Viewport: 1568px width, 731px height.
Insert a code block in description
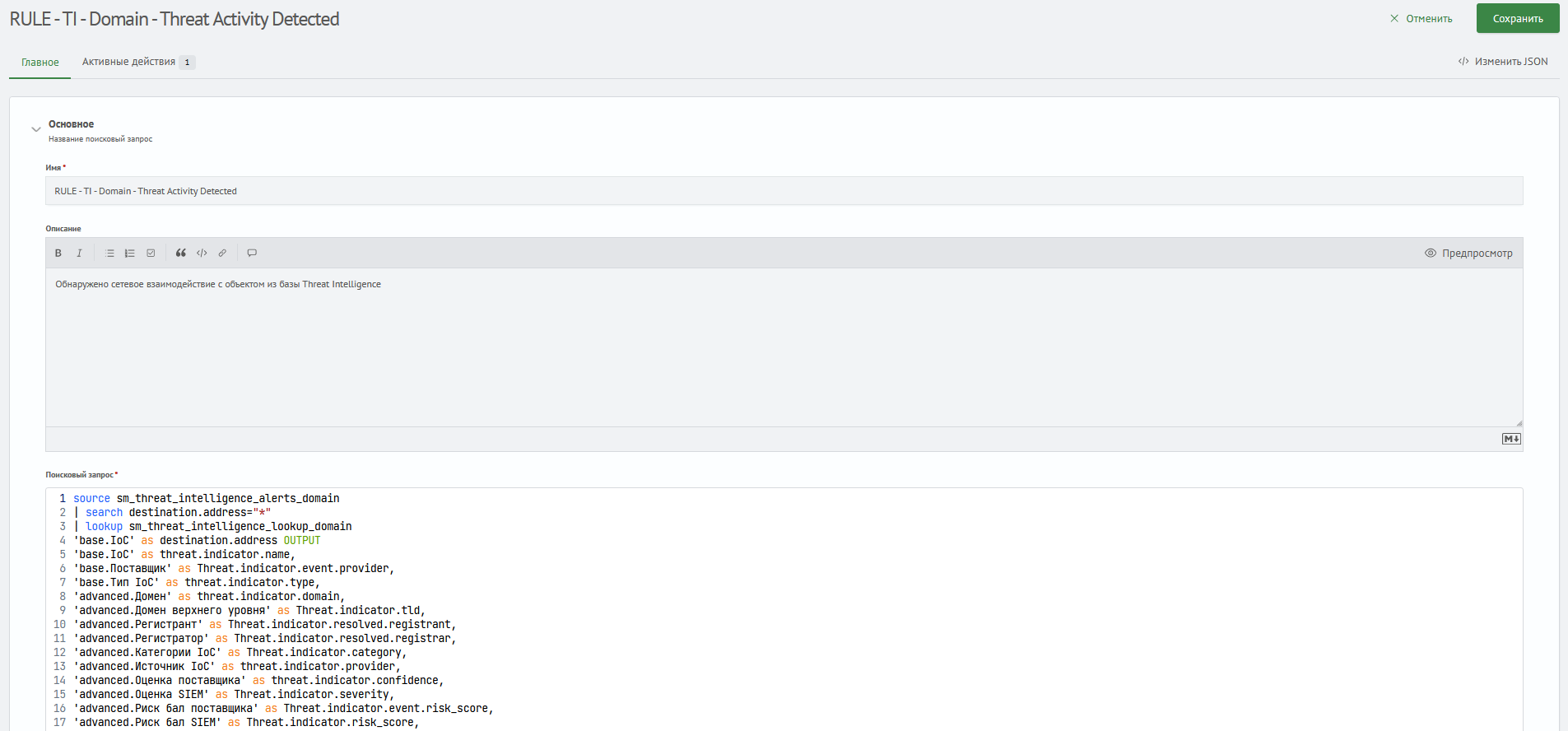[202, 253]
